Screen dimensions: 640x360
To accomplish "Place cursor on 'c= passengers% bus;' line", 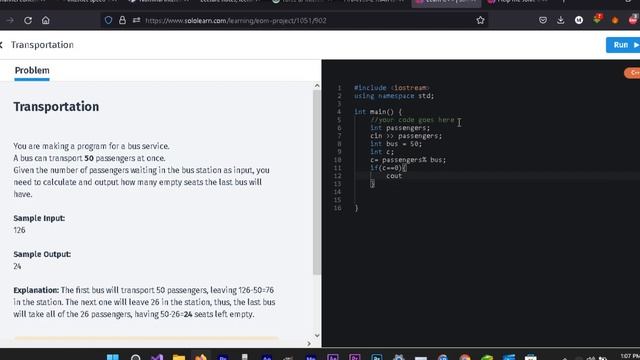I will [408, 160].
